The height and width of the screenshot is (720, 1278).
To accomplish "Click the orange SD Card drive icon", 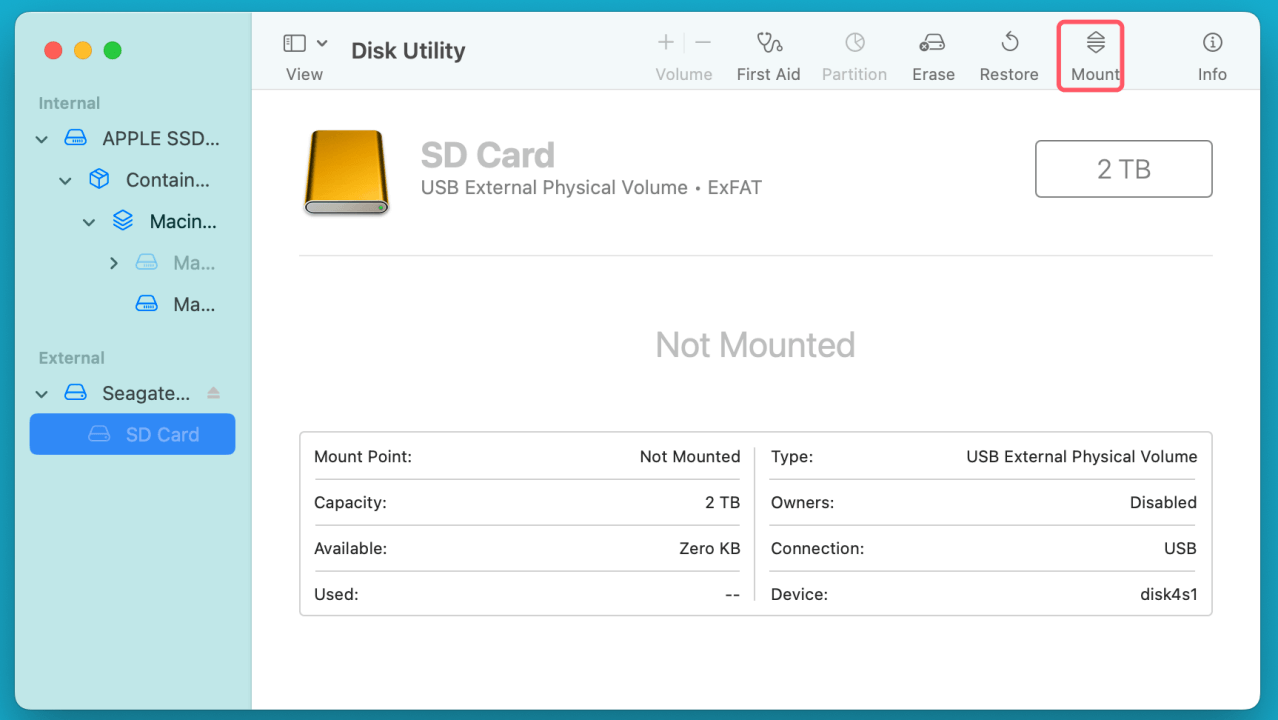I will (345, 171).
